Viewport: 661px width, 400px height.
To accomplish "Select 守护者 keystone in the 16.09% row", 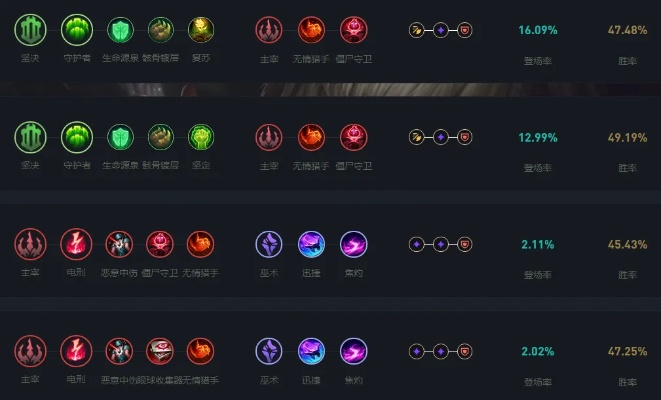I will (x=77, y=30).
